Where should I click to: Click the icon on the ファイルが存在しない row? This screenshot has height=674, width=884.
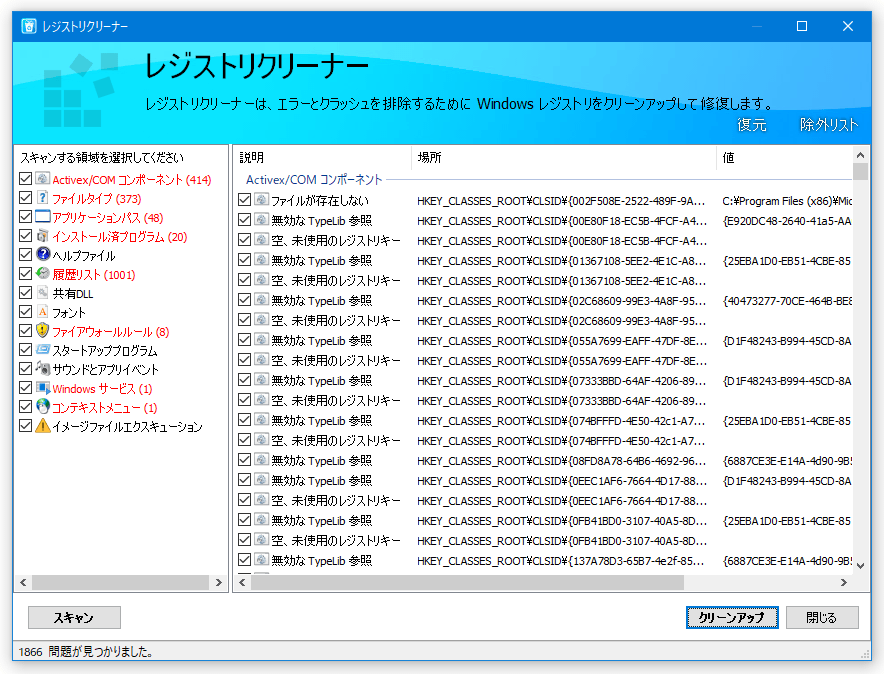click(x=261, y=199)
